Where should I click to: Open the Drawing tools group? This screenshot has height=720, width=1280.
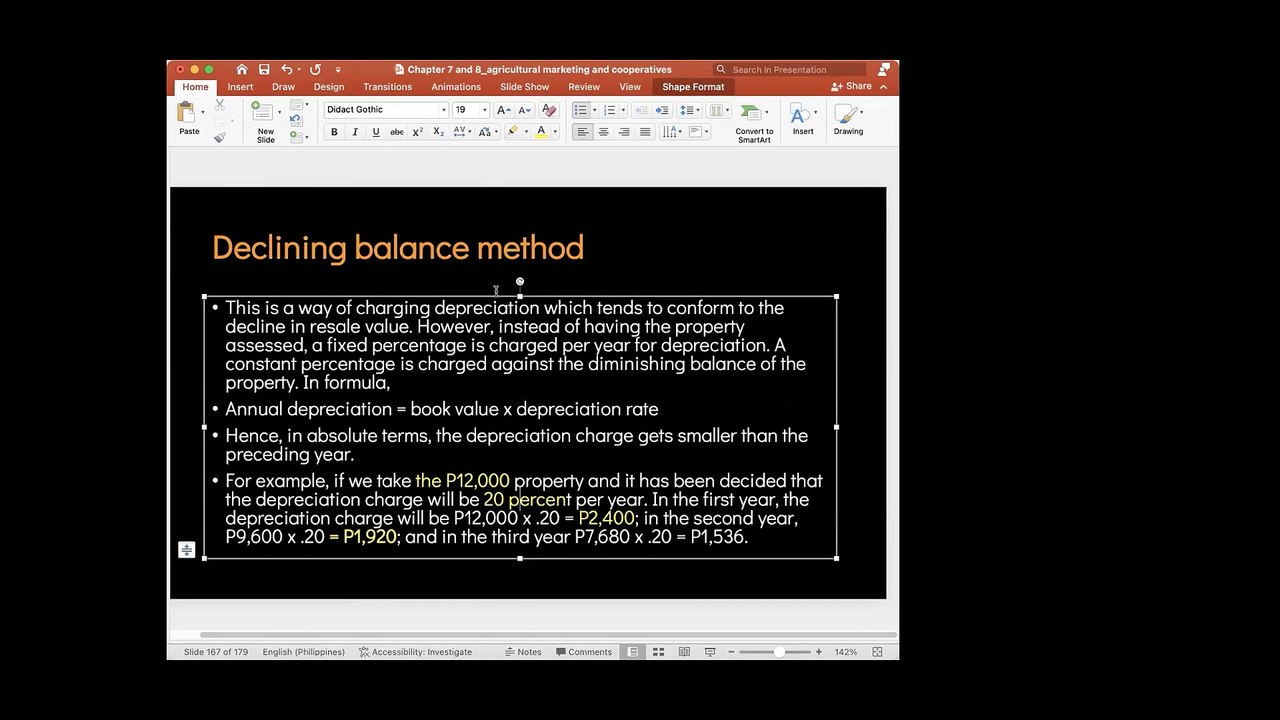tap(848, 120)
